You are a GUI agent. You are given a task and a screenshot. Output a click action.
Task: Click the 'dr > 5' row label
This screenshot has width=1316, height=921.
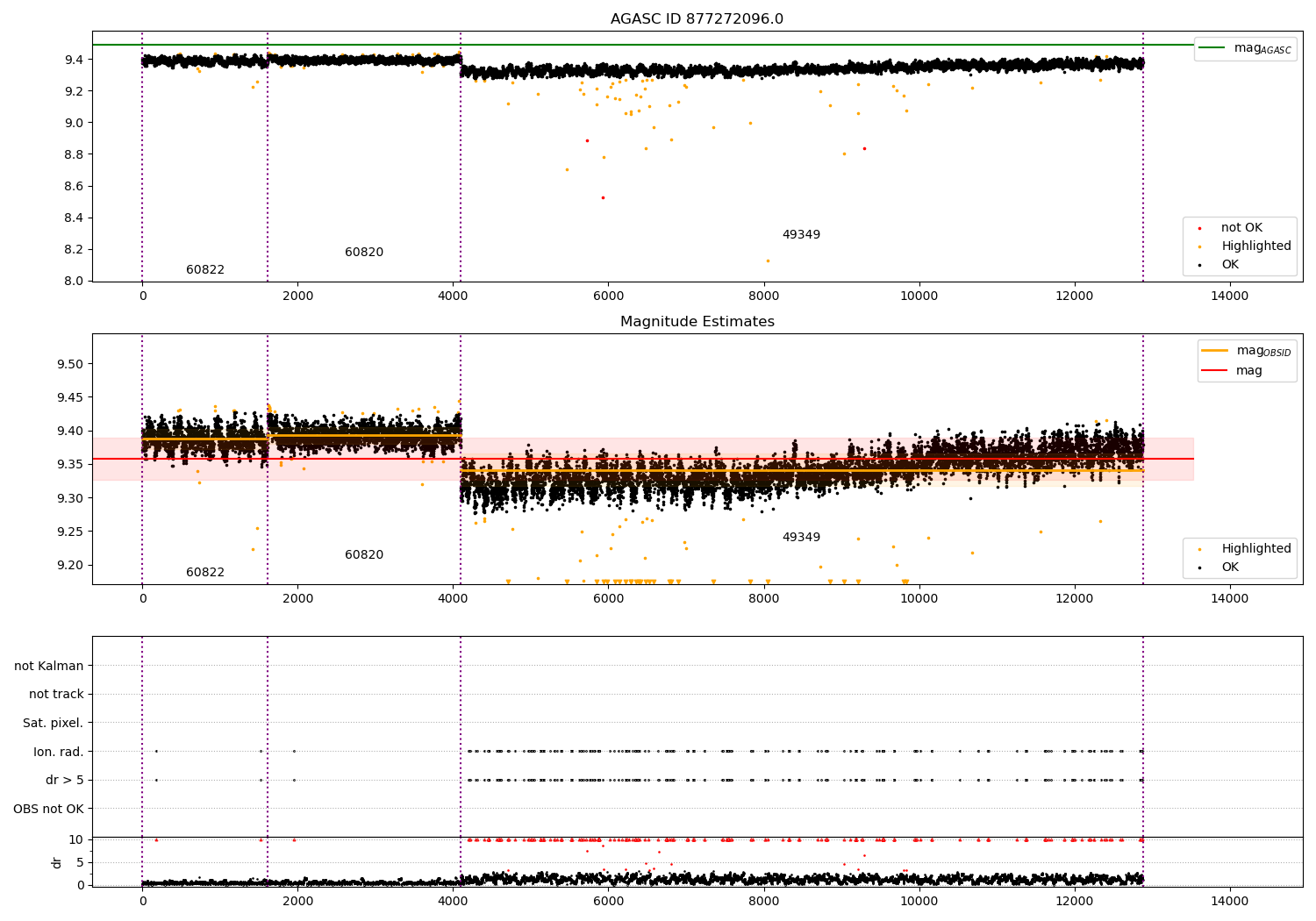[65, 781]
